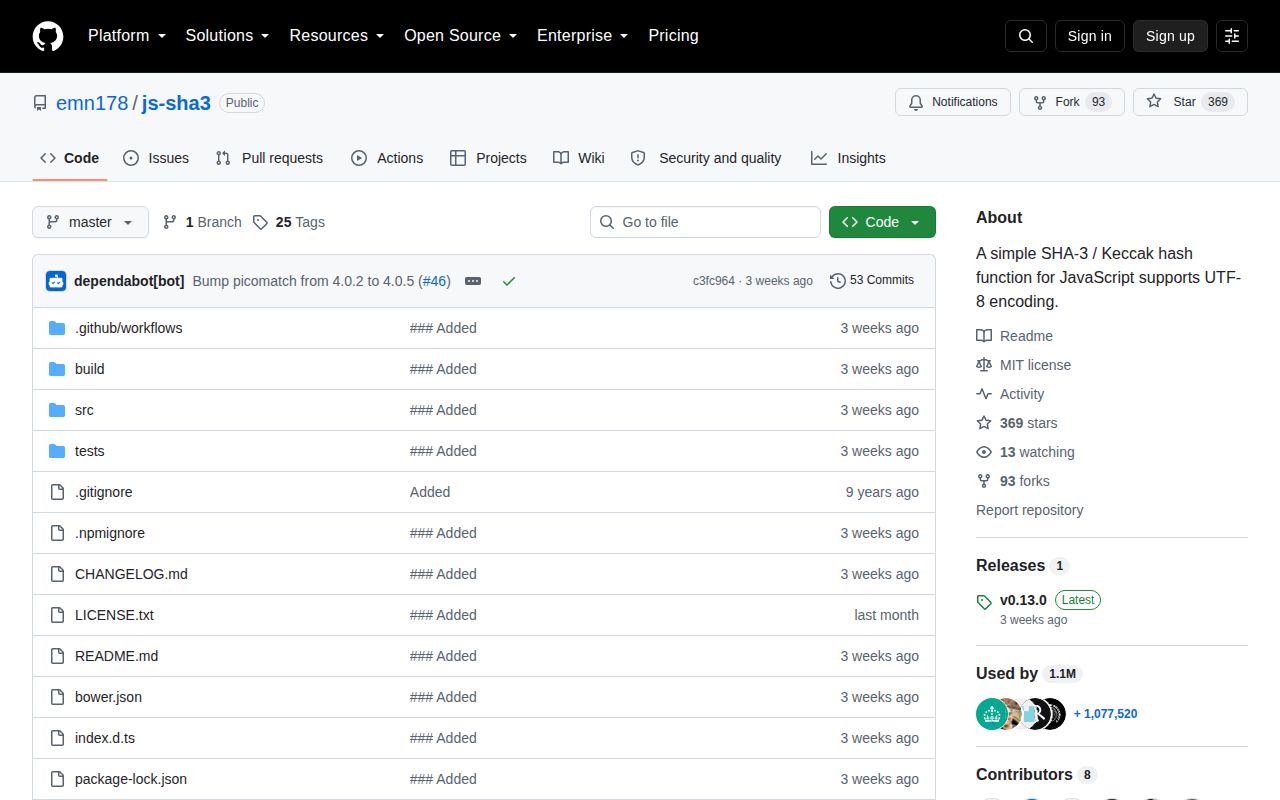
Task: Click the c3fc964 commit hash
Action: (x=714, y=281)
